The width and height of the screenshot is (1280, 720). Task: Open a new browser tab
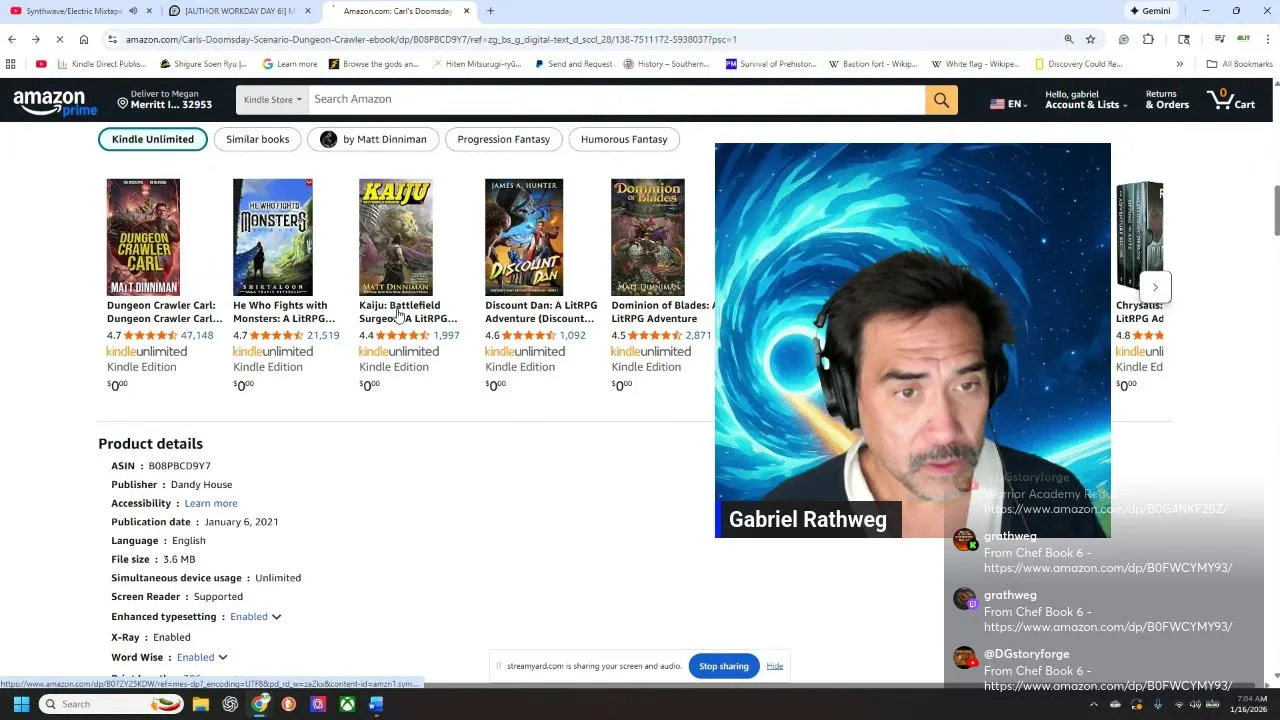(490, 11)
